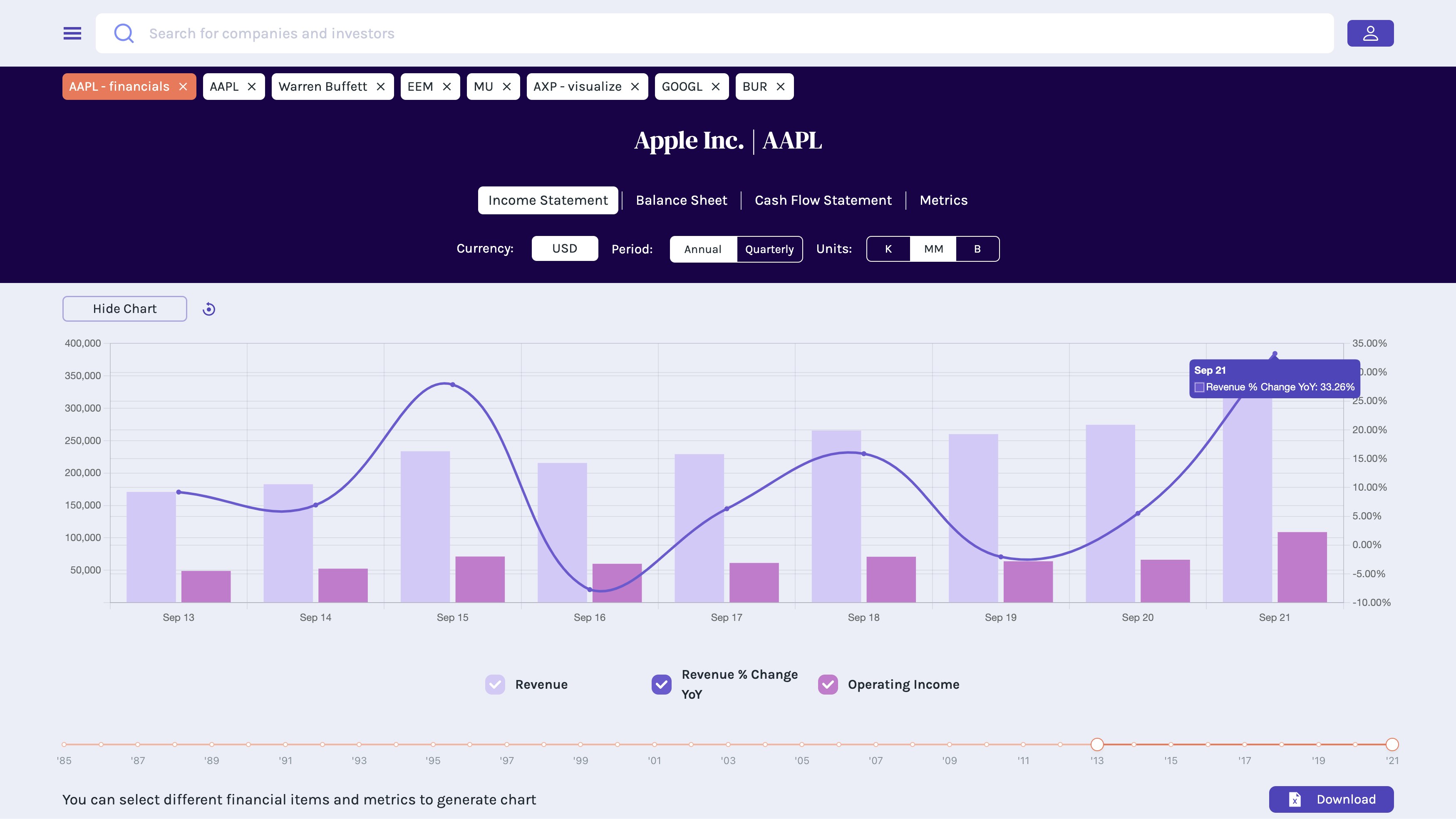
Task: Set units to K
Action: (888, 249)
